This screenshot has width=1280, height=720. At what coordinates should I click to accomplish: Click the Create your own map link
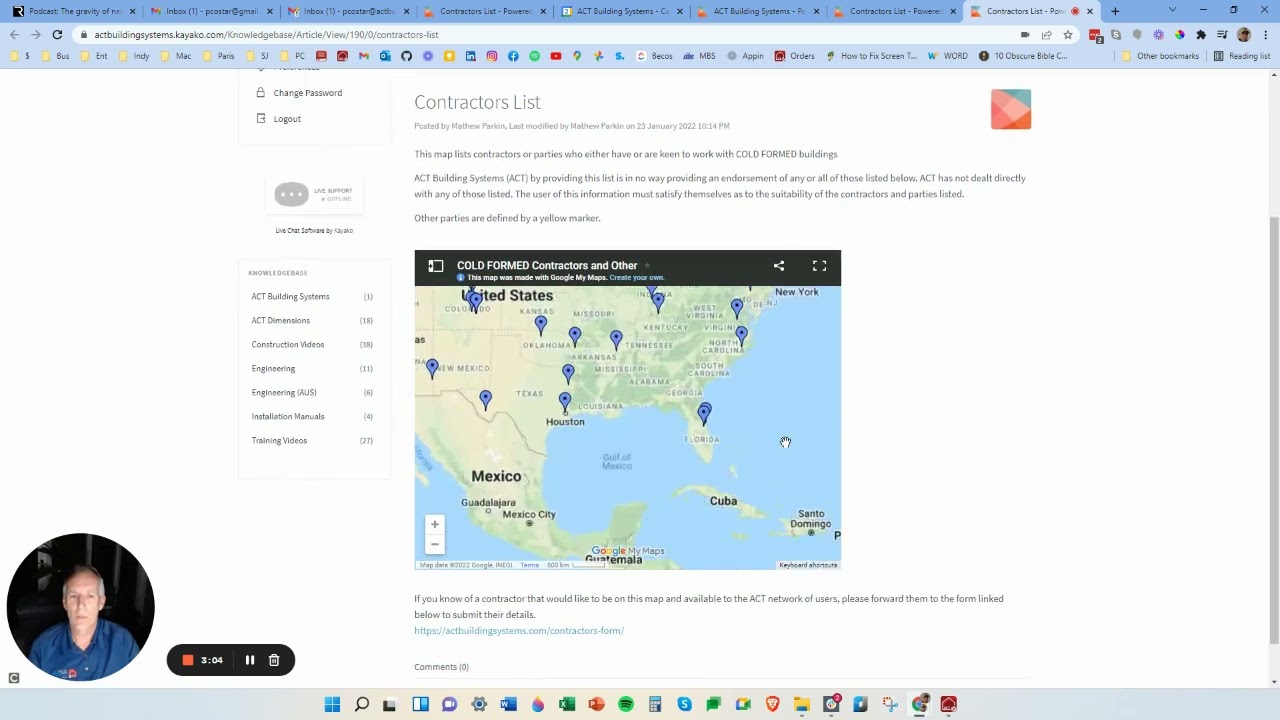[x=637, y=278]
